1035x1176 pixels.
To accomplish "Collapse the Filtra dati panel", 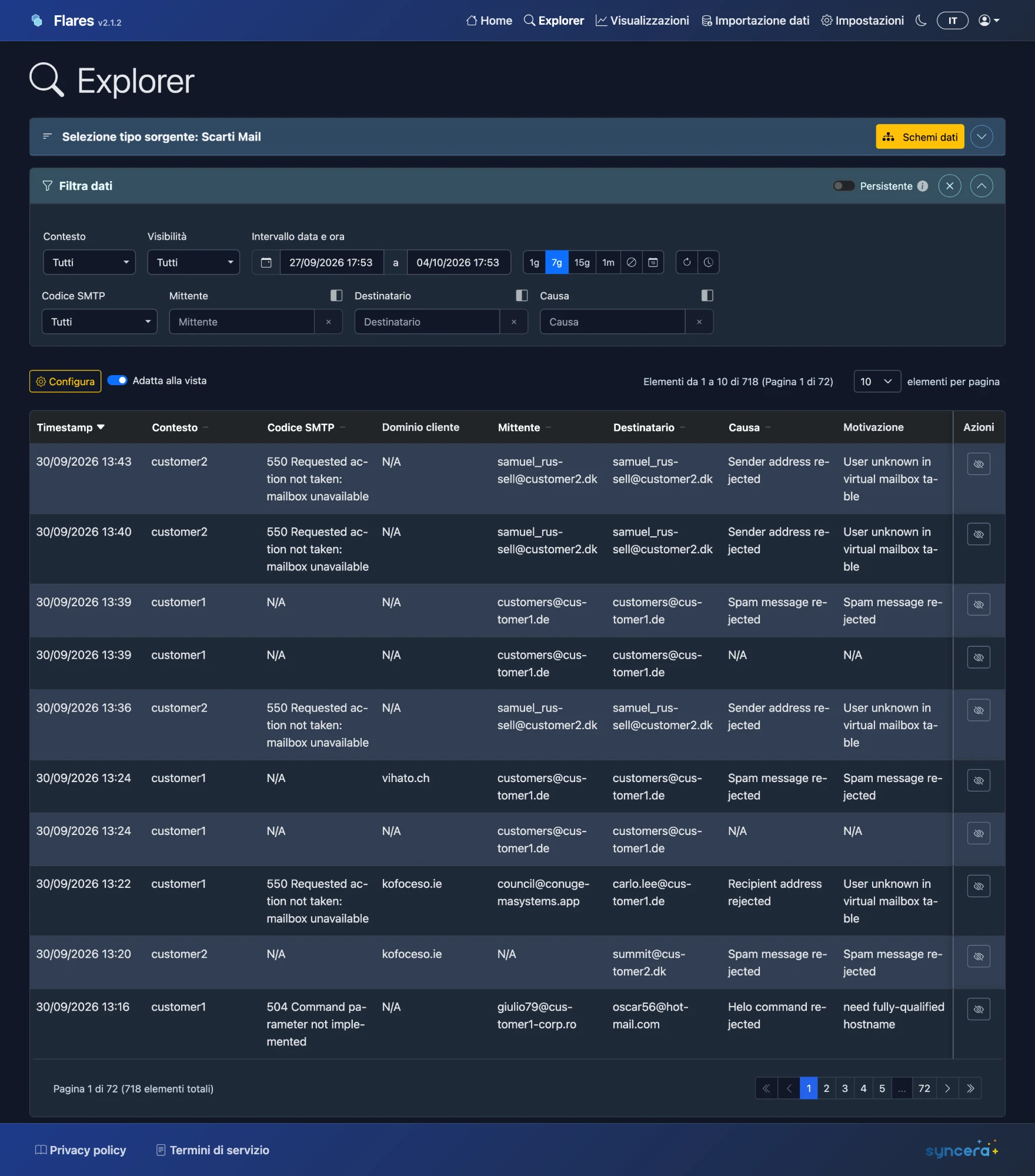I will point(981,186).
